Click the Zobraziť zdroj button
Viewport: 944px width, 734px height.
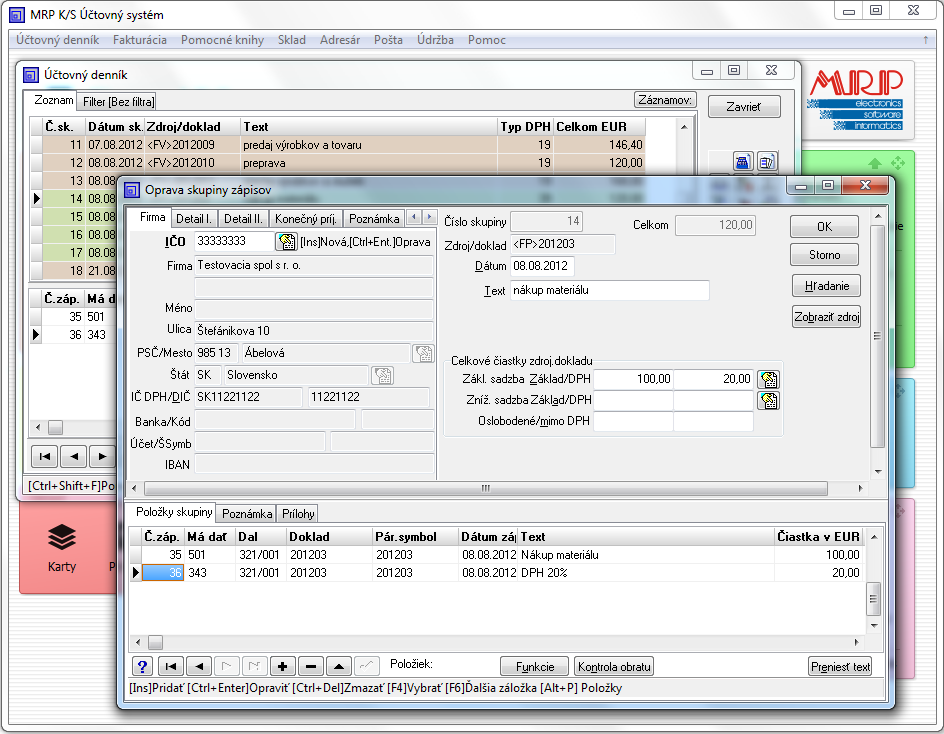pyautogui.click(x=826, y=317)
